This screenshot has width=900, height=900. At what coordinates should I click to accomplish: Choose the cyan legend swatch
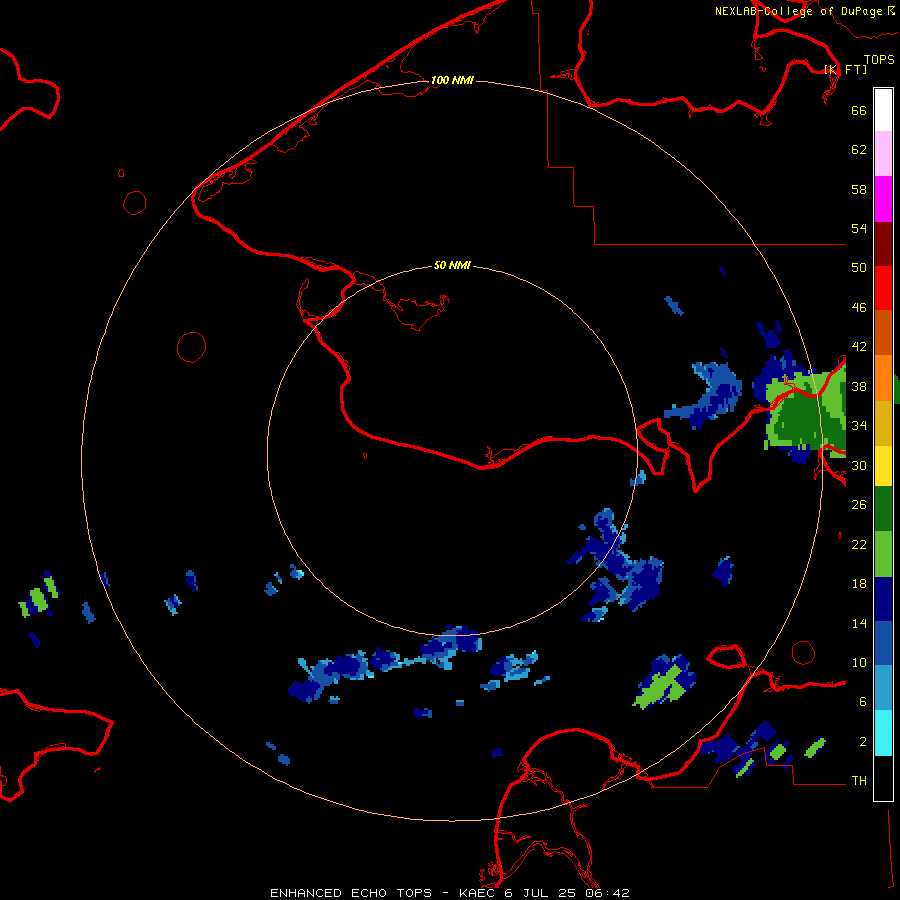883,733
